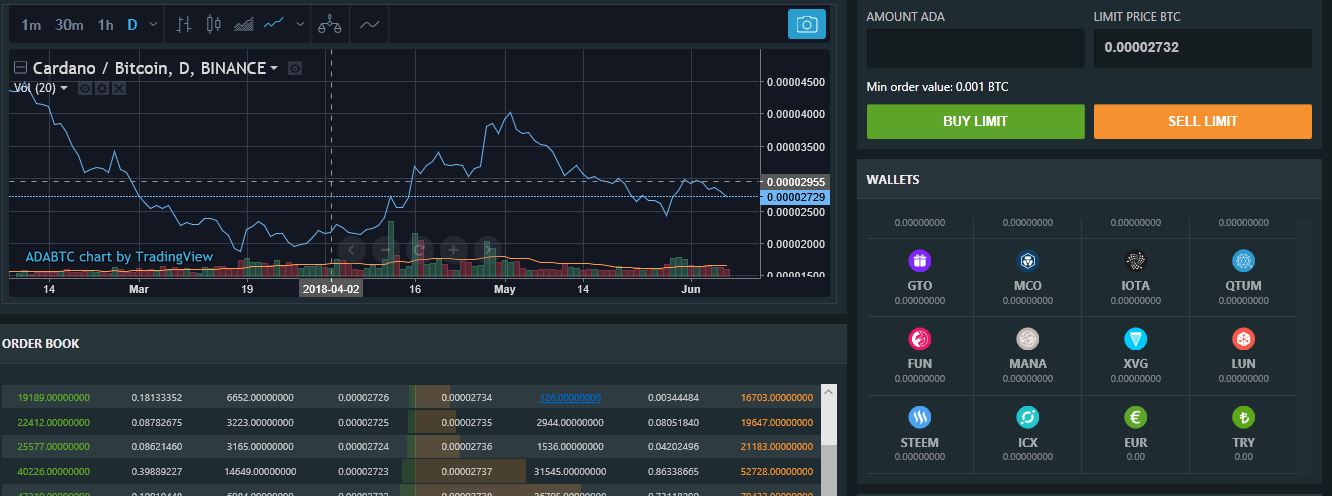Click bid price 0.00002723 in order book

click(363, 470)
